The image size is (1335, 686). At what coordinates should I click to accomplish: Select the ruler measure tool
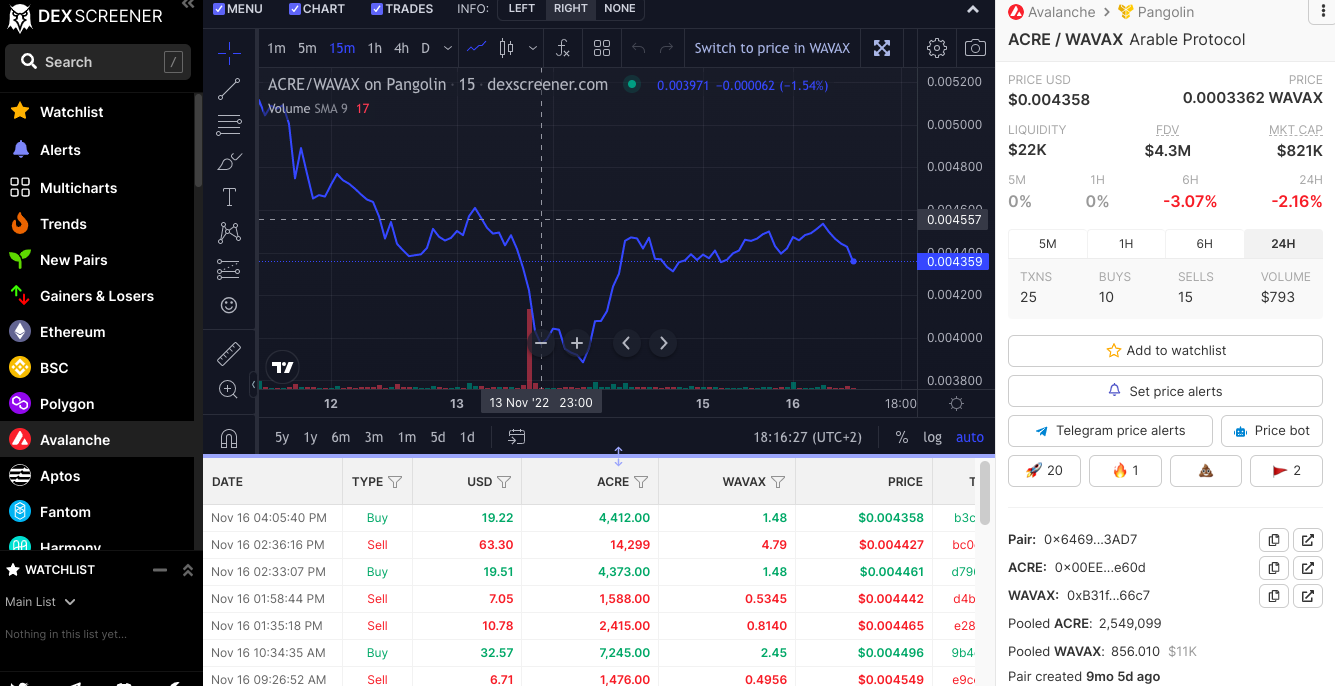229,353
